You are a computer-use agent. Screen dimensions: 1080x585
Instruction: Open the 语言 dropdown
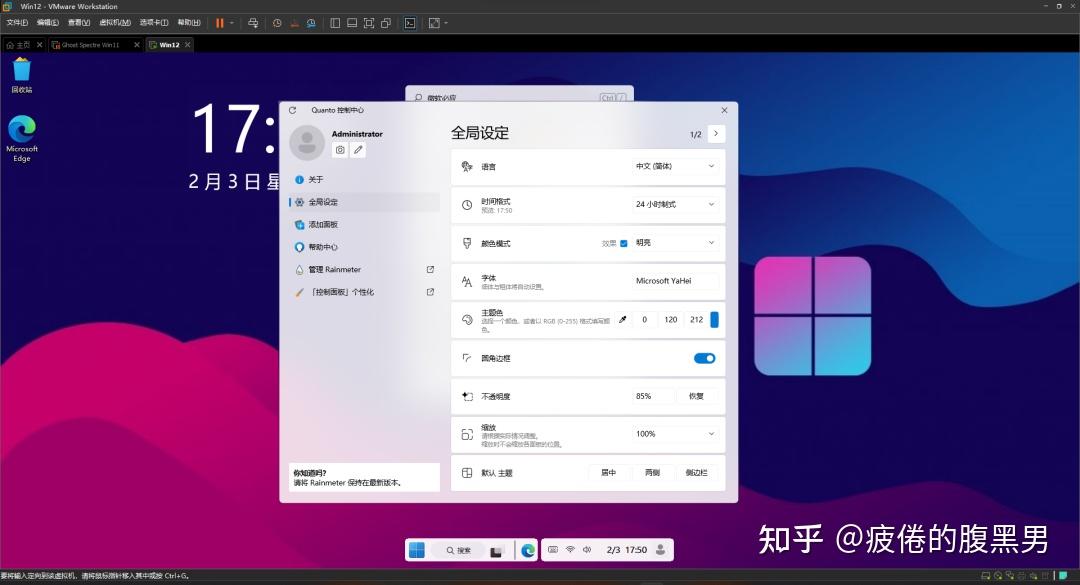coord(674,167)
